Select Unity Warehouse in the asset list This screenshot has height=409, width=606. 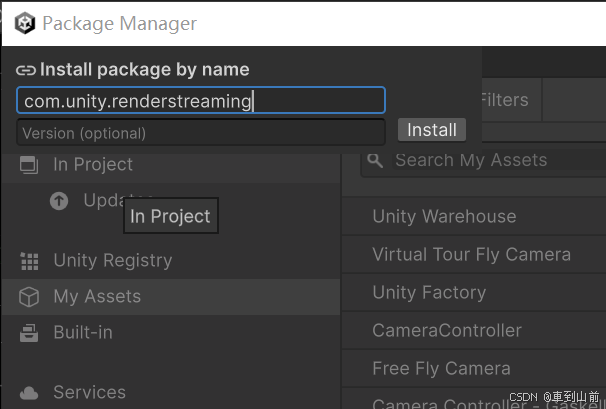(444, 217)
